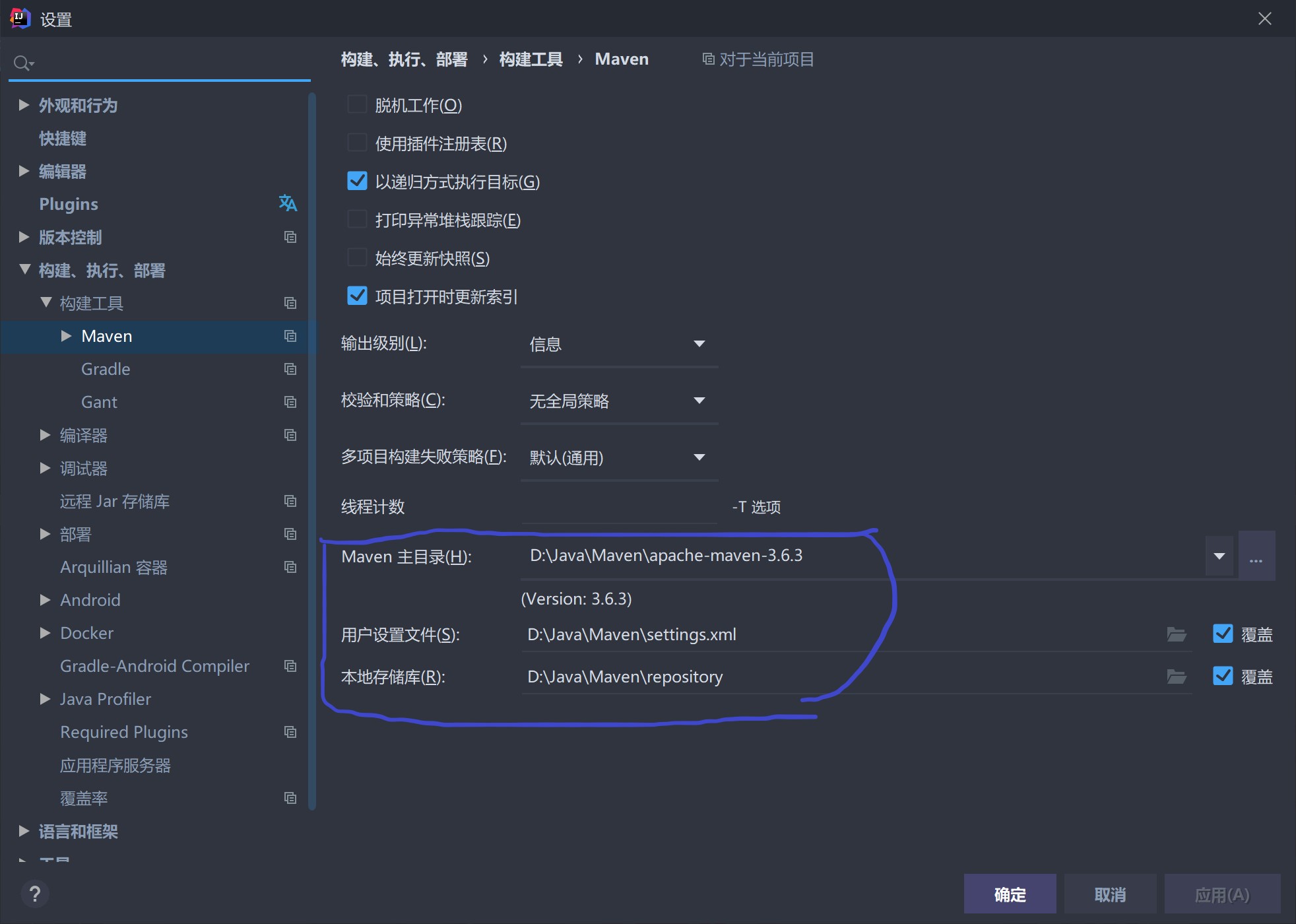Click folder browse icon for 用户设置文件
The image size is (1296, 924).
coord(1177,634)
